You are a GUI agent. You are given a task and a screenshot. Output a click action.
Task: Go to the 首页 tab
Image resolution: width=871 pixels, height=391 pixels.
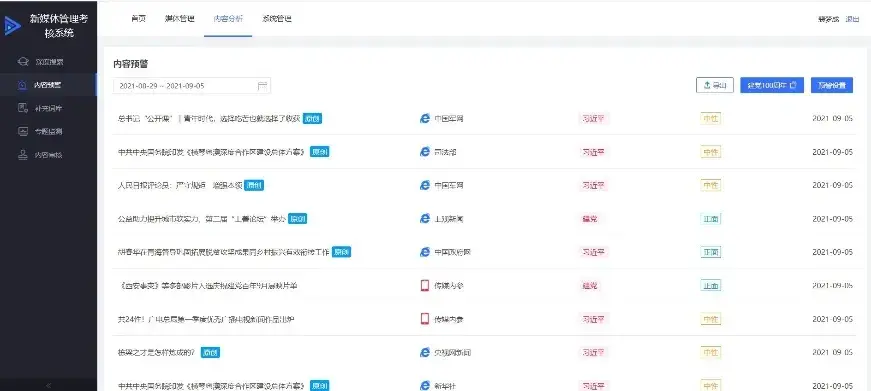point(138,18)
